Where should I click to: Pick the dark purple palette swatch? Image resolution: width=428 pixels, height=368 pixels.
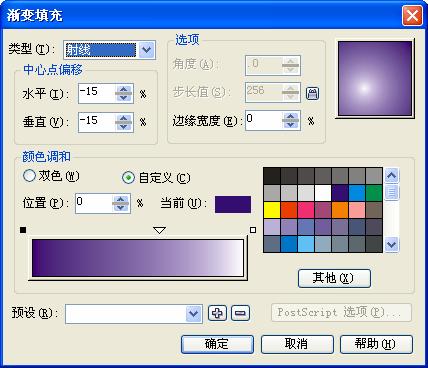[340, 193]
